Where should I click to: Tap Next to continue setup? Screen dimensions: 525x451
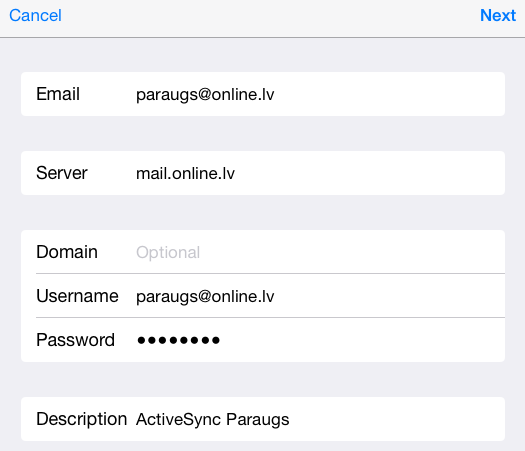tap(498, 15)
